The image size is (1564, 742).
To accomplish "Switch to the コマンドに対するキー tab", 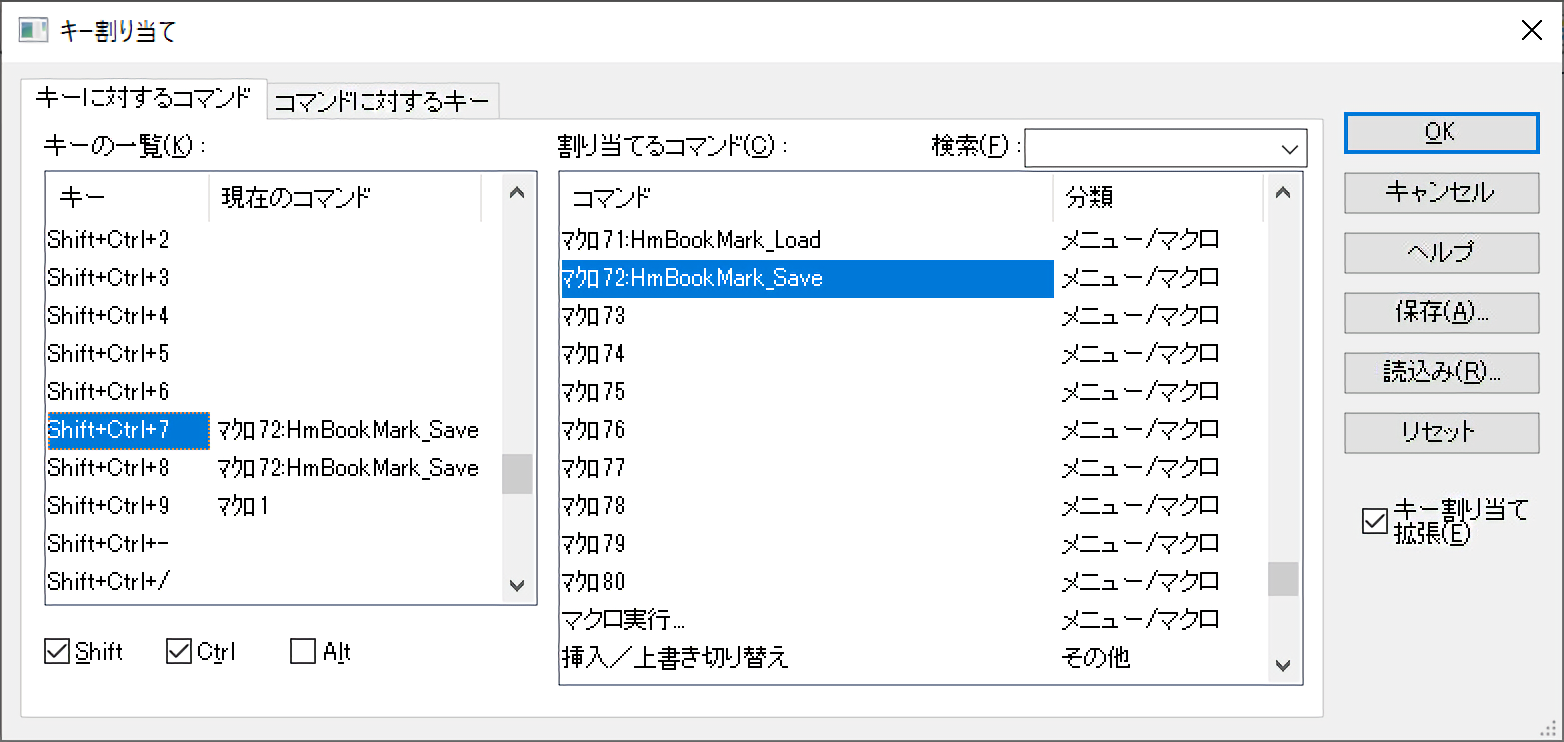I will tap(382, 101).
